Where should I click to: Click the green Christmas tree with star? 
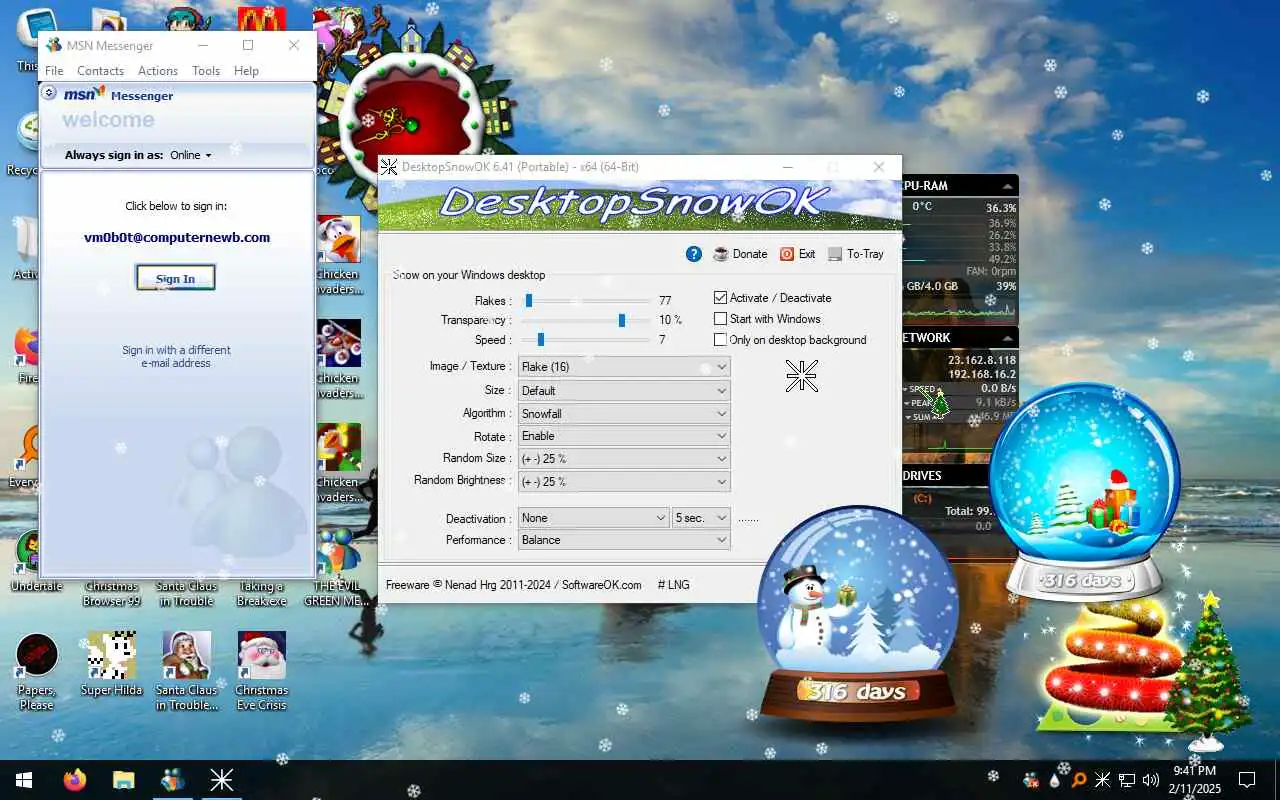[x=1208, y=670]
